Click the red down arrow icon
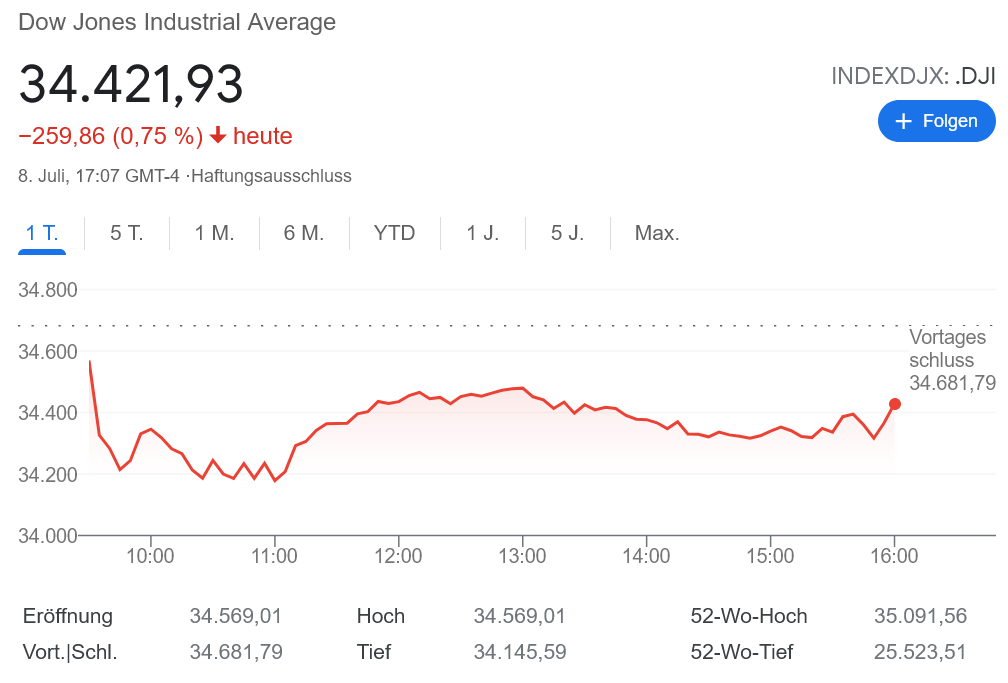1008x683 pixels. pyautogui.click(x=218, y=136)
